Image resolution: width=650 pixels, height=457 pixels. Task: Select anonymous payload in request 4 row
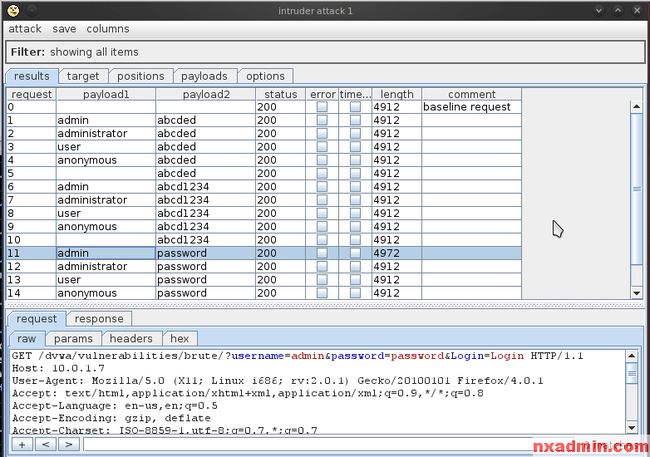point(106,160)
